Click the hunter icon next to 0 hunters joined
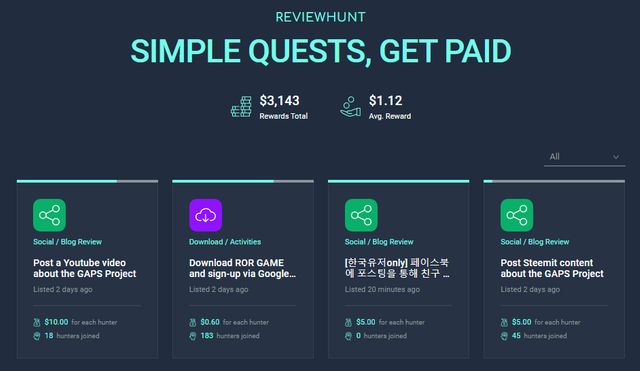Screen dimensions: 640x371 (x=348, y=336)
